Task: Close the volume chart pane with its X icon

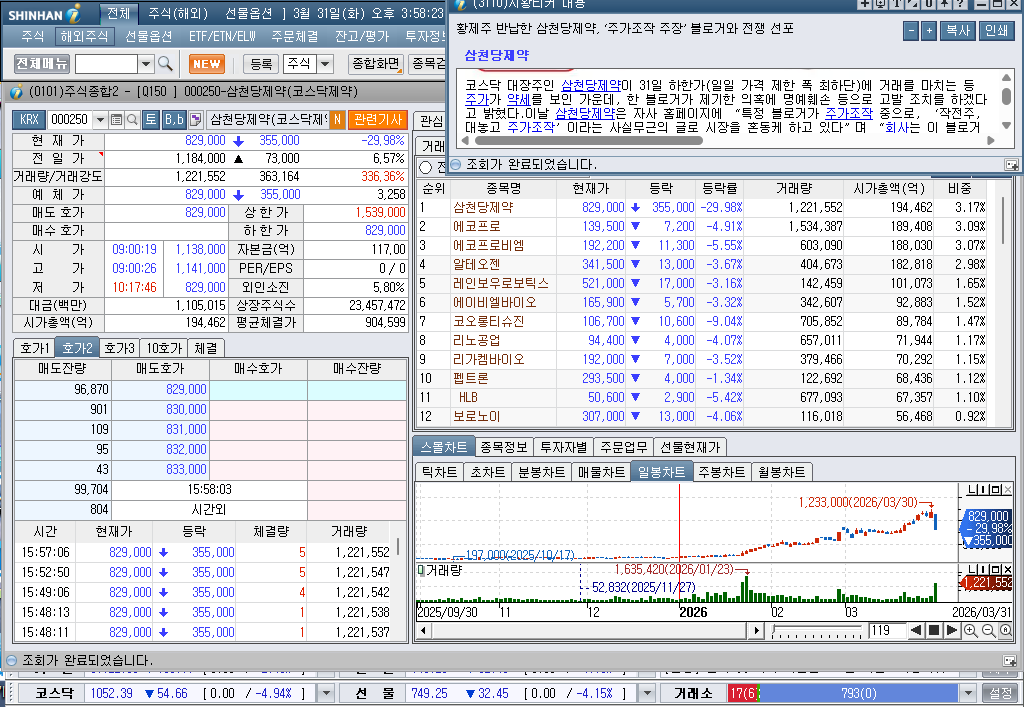Action: click(1008, 570)
